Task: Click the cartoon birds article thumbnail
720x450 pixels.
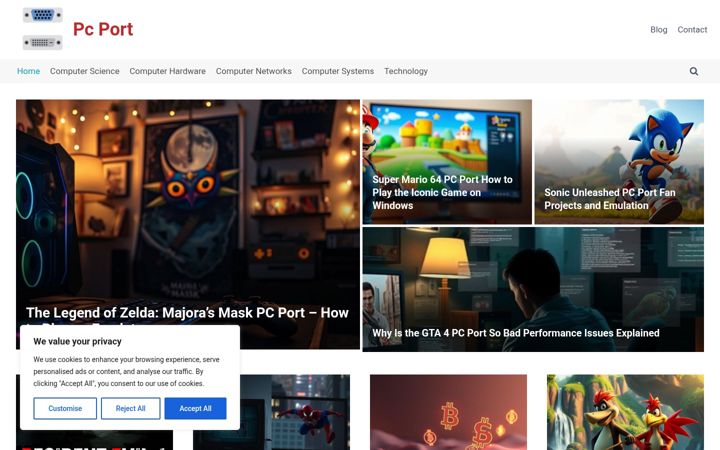Action: pos(625,412)
